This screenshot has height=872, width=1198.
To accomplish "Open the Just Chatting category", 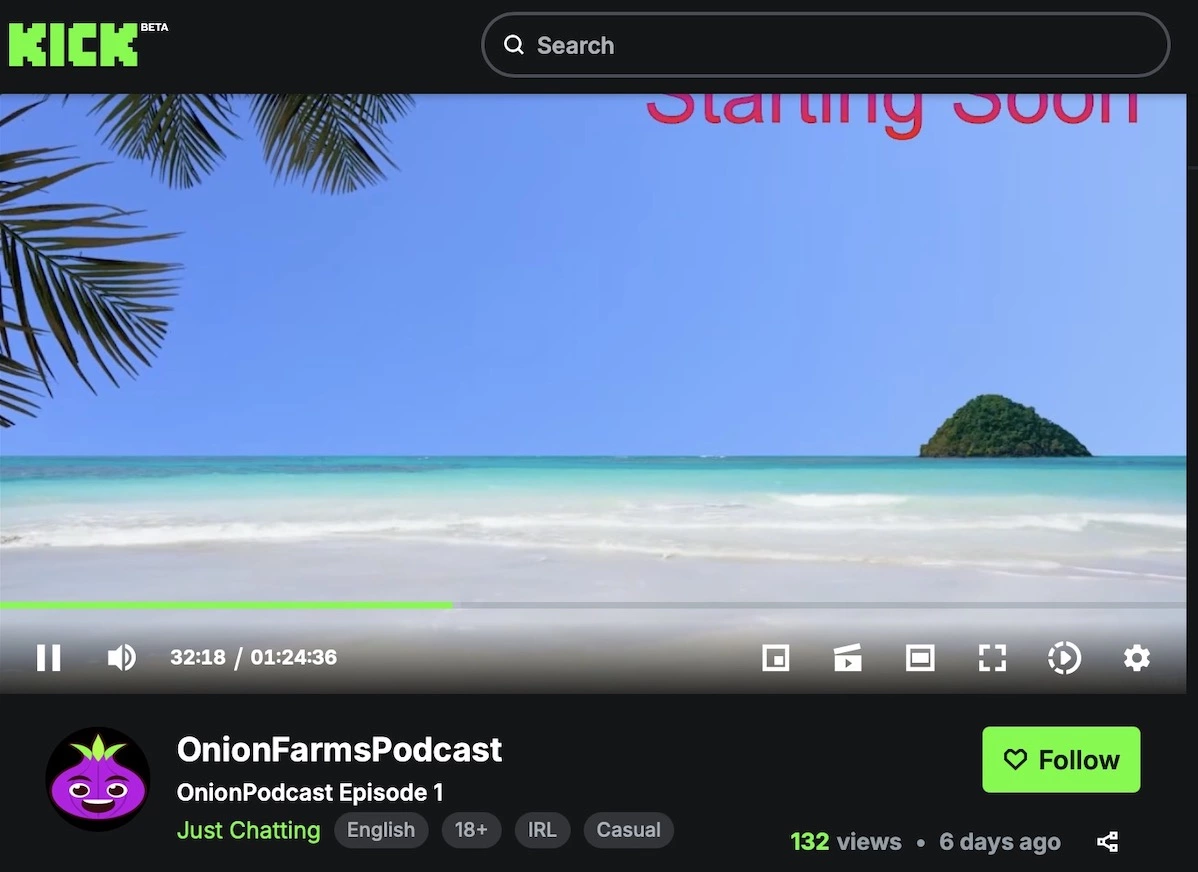I will coord(248,830).
